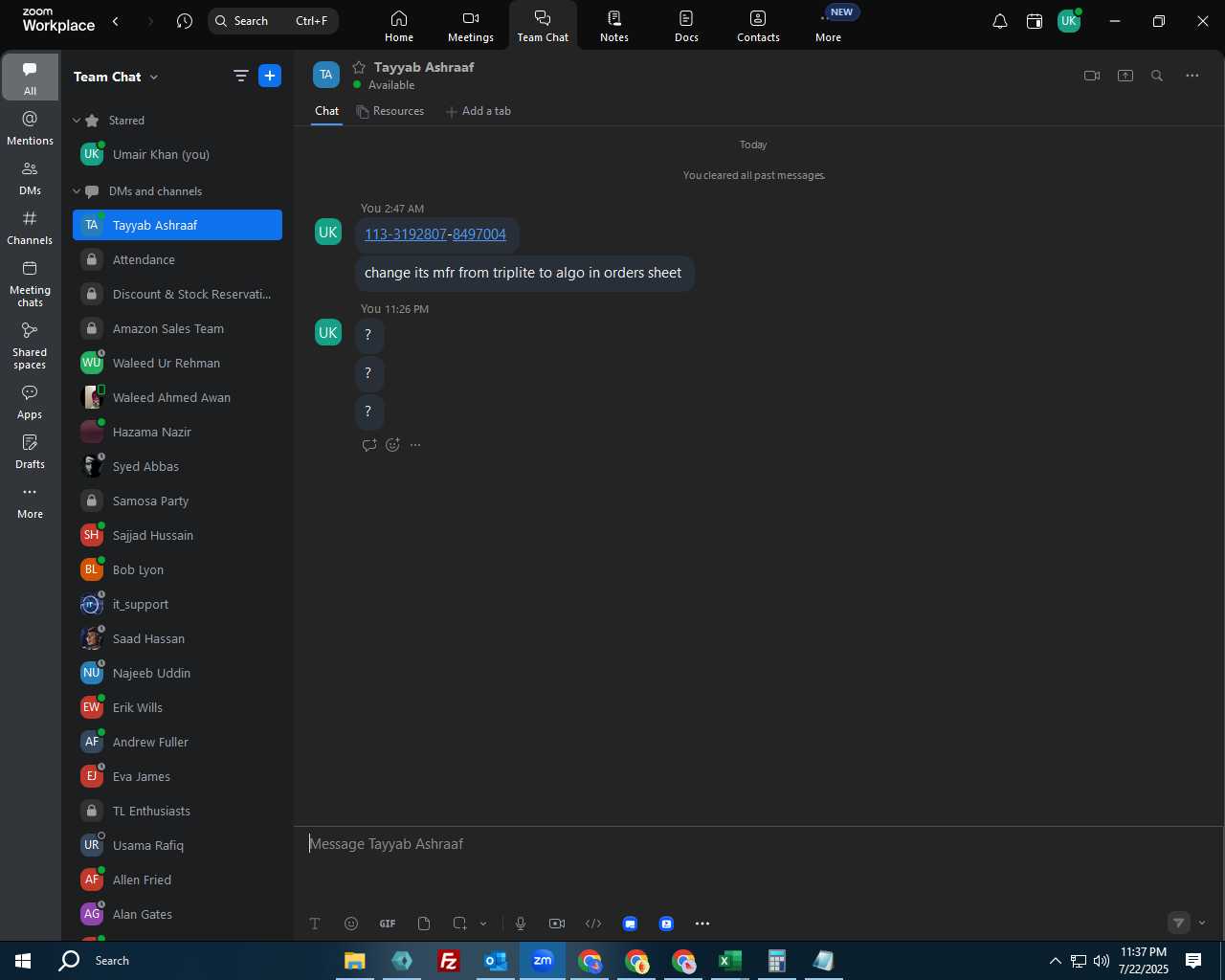Record a video message
The height and width of the screenshot is (980, 1225).
pyautogui.click(x=557, y=924)
